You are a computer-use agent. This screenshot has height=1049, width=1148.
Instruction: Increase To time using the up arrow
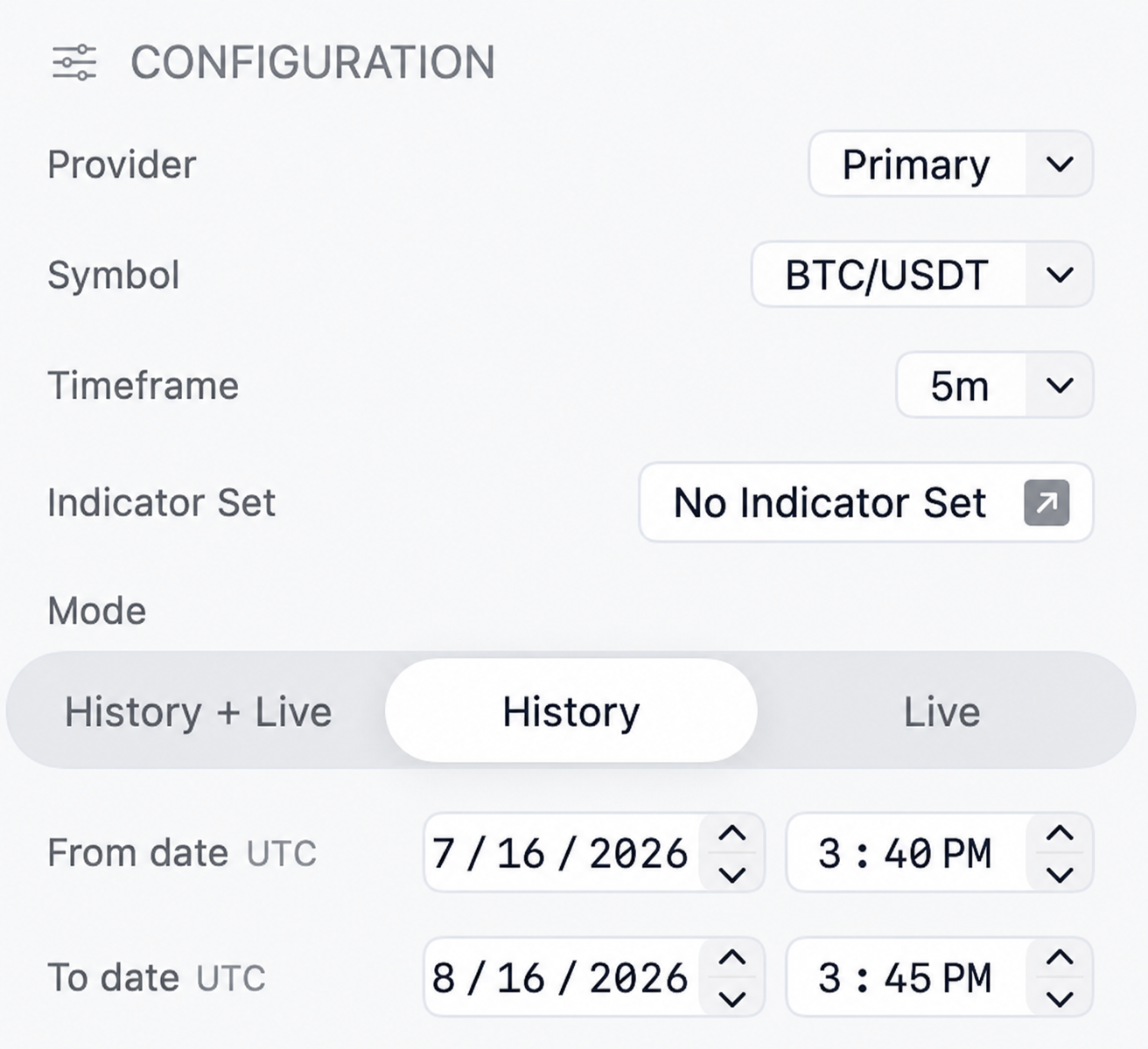click(x=1060, y=958)
